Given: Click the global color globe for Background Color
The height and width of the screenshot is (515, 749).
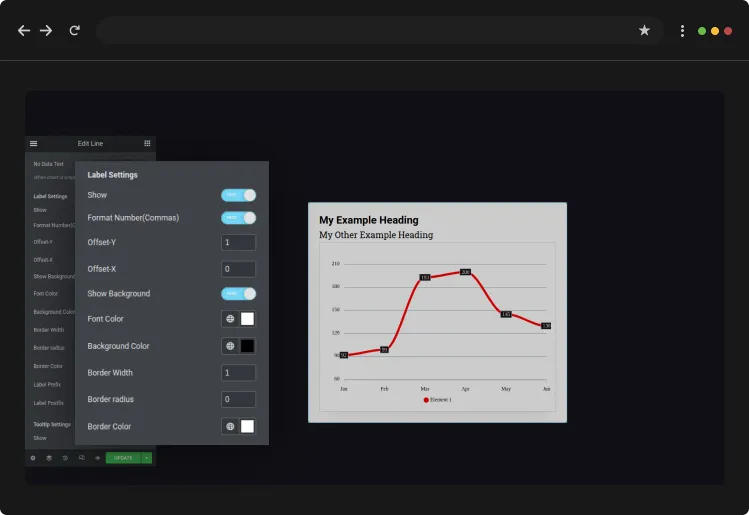Looking at the screenshot, I should pyautogui.click(x=230, y=346).
